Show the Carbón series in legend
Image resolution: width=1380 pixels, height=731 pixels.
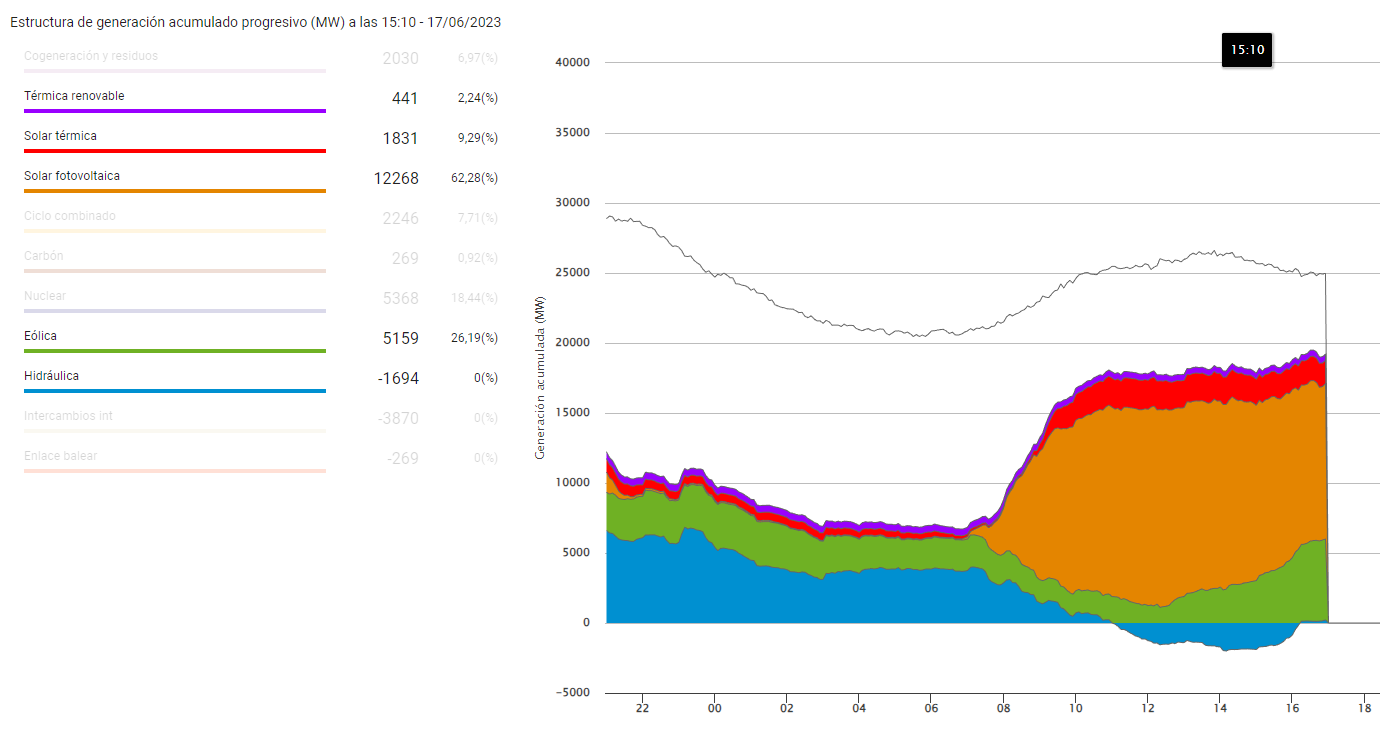44,257
